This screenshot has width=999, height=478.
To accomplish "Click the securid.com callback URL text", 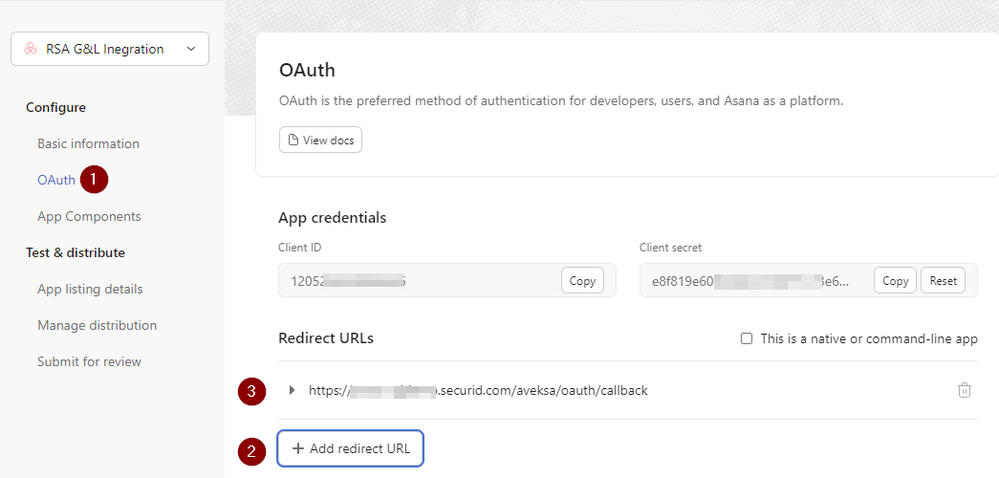I will (x=478, y=390).
